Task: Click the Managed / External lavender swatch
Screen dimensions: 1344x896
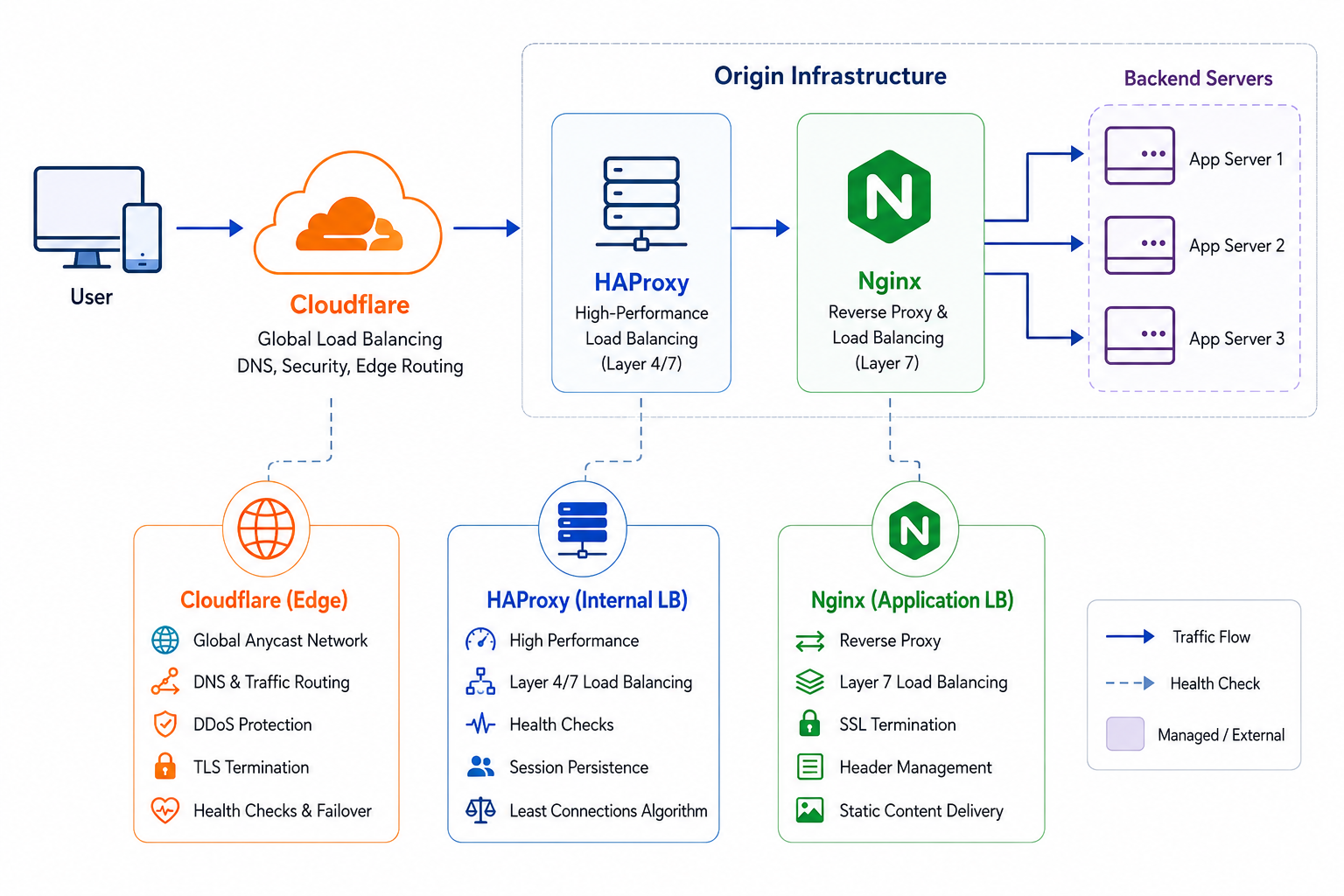Action: [x=1125, y=734]
